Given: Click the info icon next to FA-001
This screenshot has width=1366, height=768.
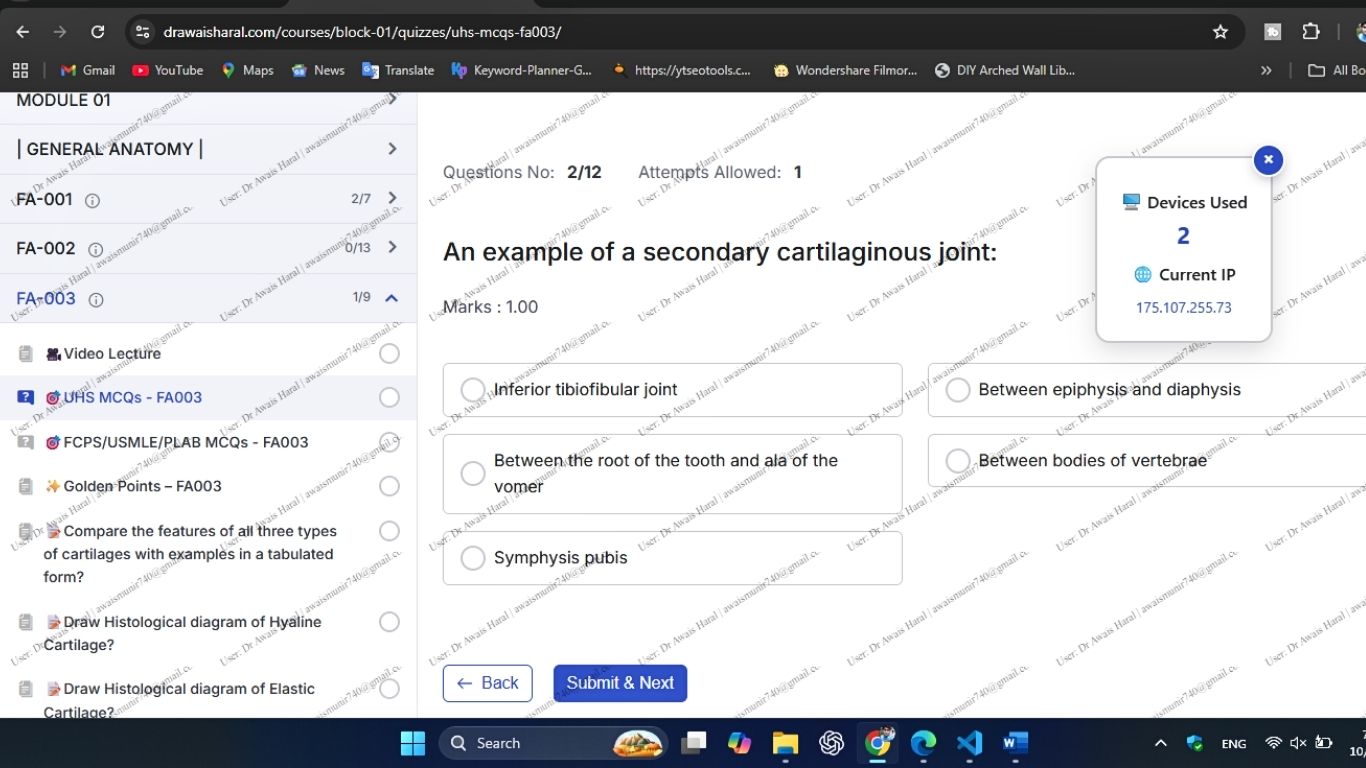Looking at the screenshot, I should tap(91, 200).
